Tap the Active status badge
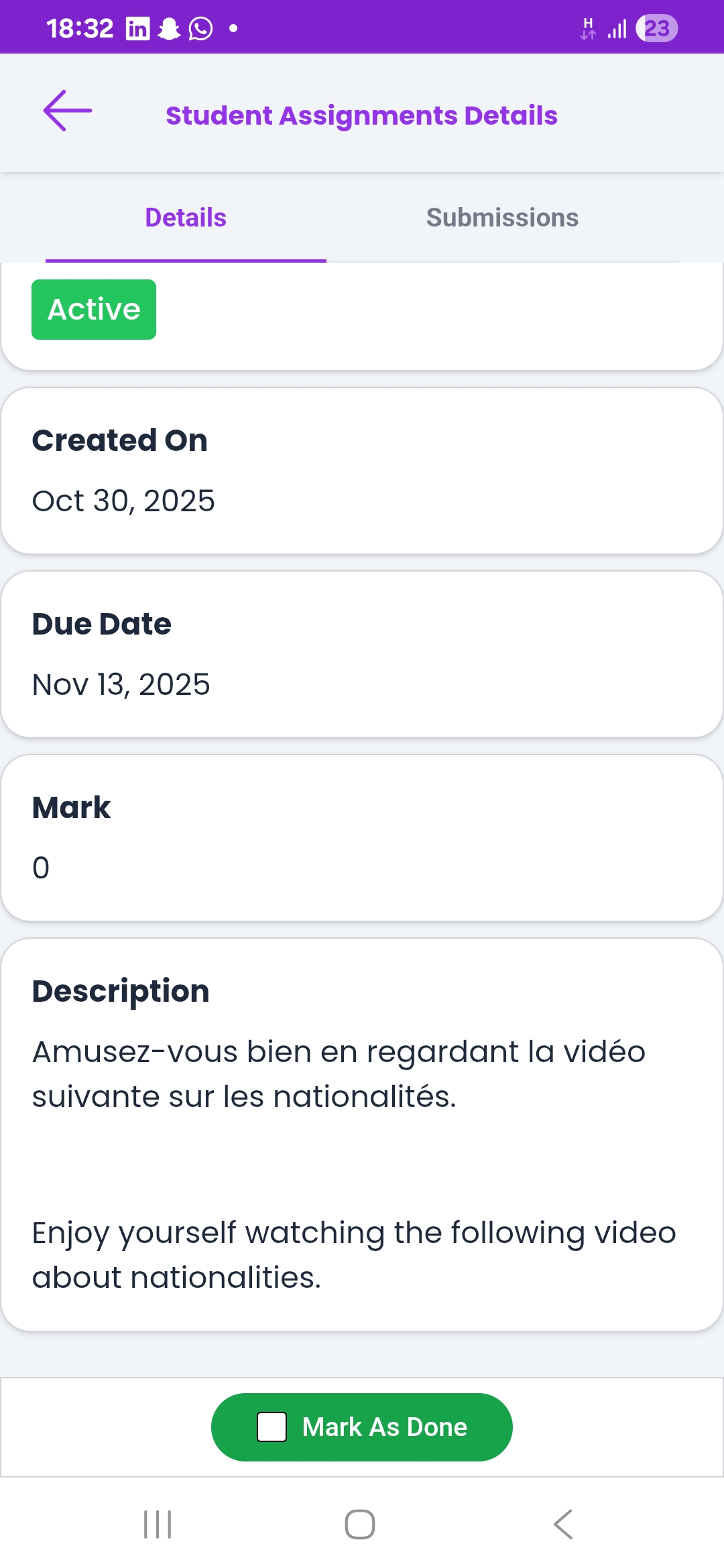This screenshot has width=724, height=1568. [94, 310]
